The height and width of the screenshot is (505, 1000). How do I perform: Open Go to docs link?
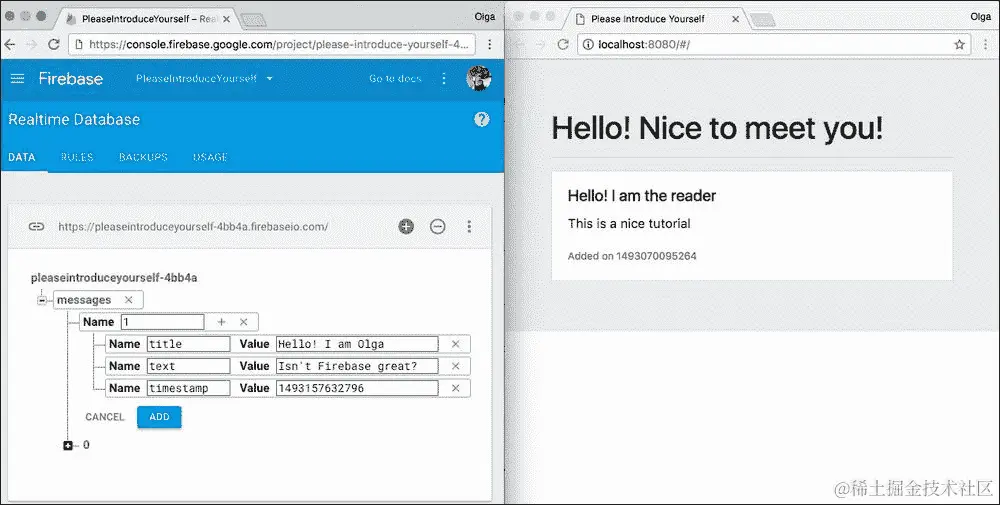point(395,78)
